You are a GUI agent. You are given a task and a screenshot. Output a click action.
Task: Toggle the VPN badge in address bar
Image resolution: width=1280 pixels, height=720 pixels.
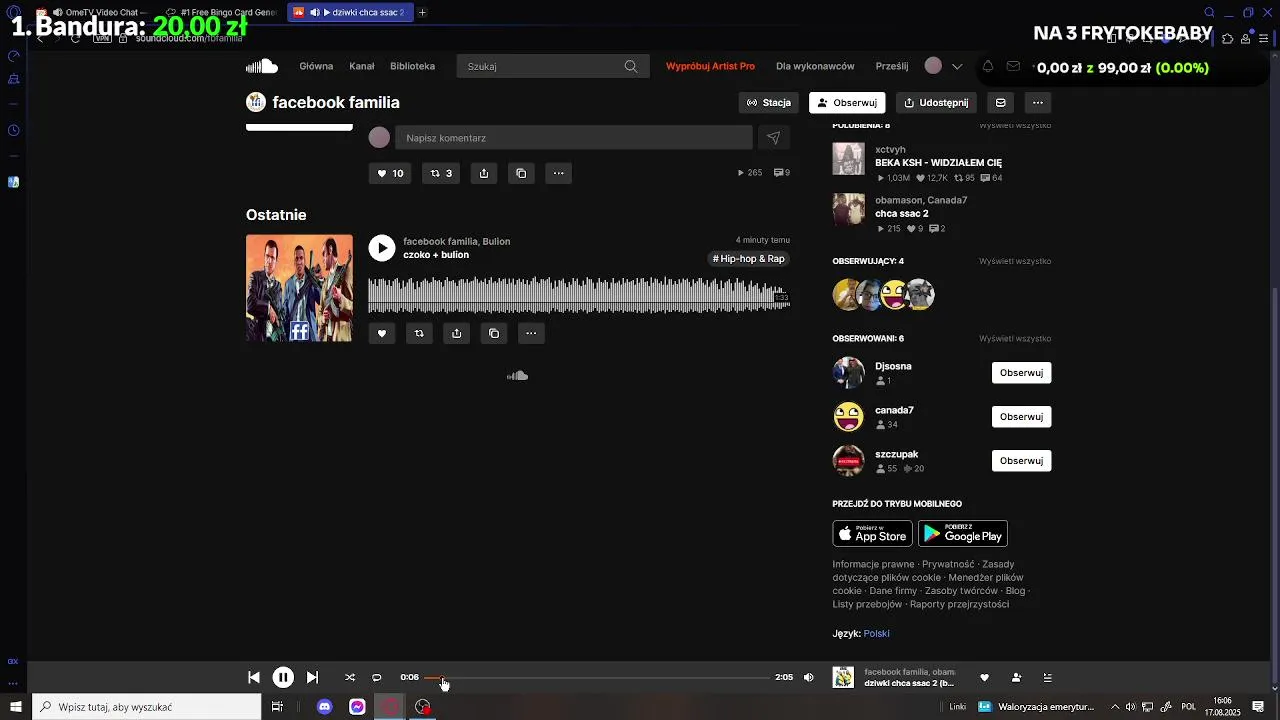[x=102, y=38]
